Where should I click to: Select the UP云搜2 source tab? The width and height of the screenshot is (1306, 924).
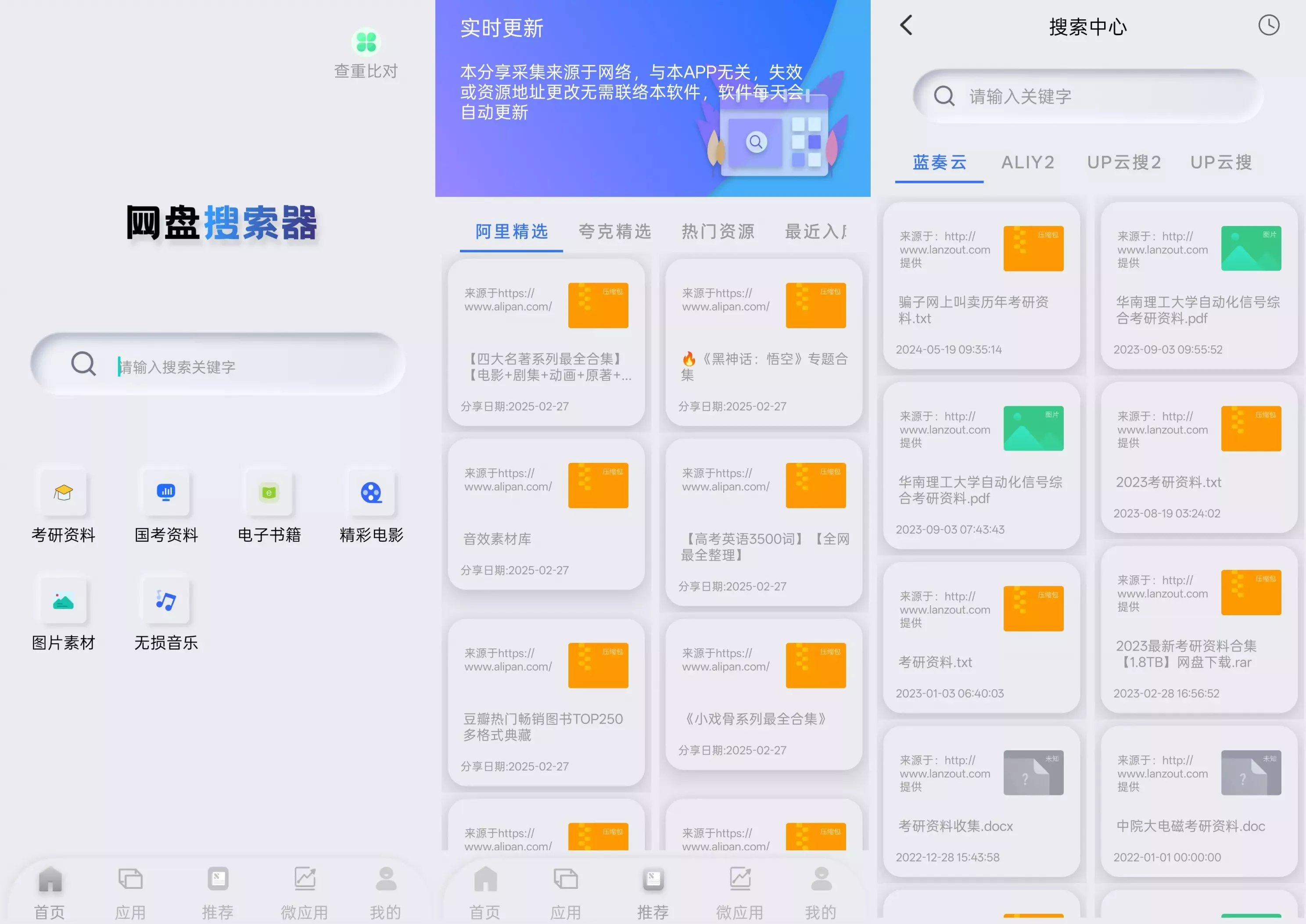coord(1123,163)
